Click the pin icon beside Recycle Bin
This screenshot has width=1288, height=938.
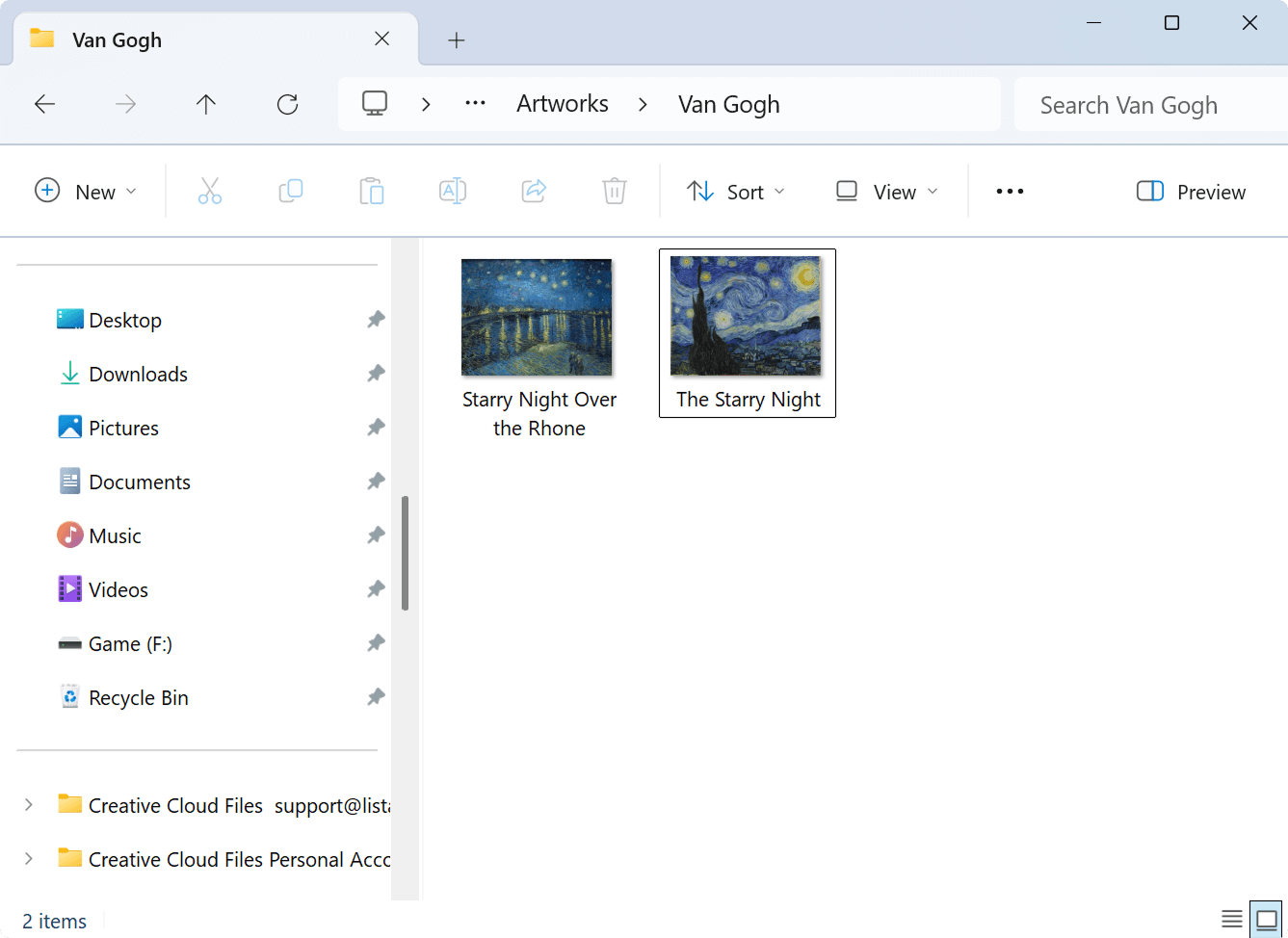point(376,697)
